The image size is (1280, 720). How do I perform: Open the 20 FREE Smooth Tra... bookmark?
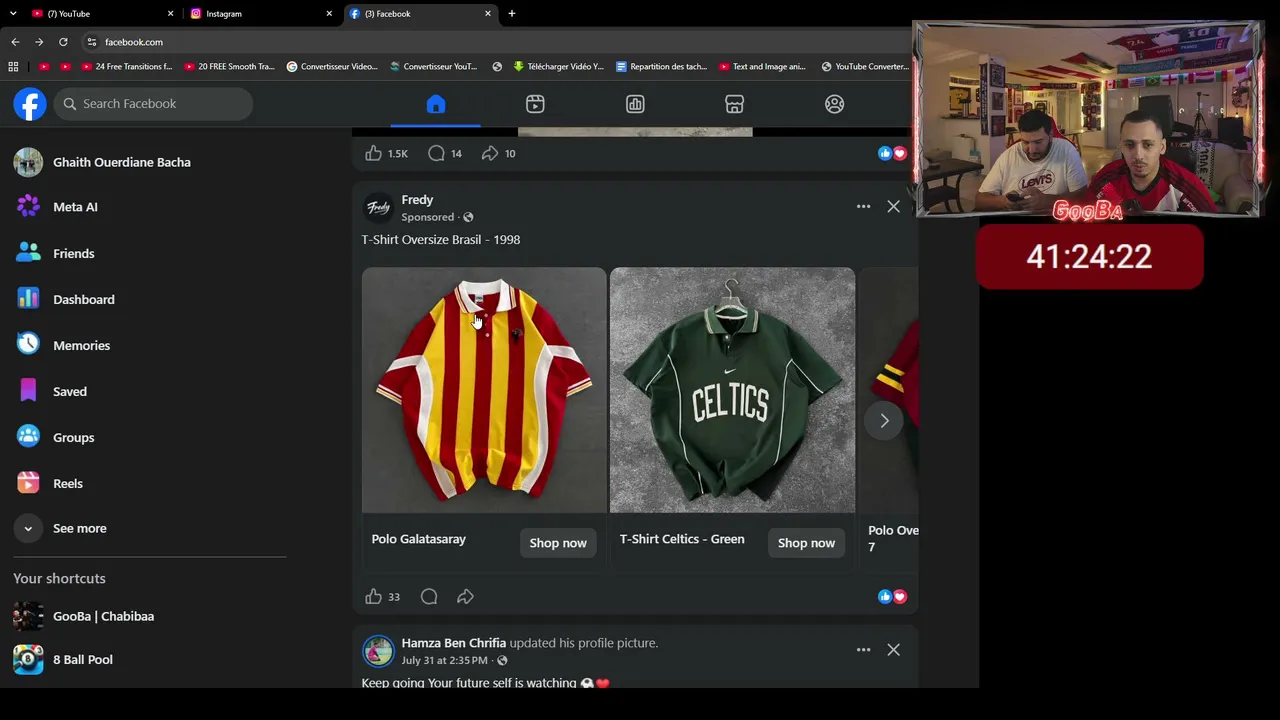click(230, 67)
